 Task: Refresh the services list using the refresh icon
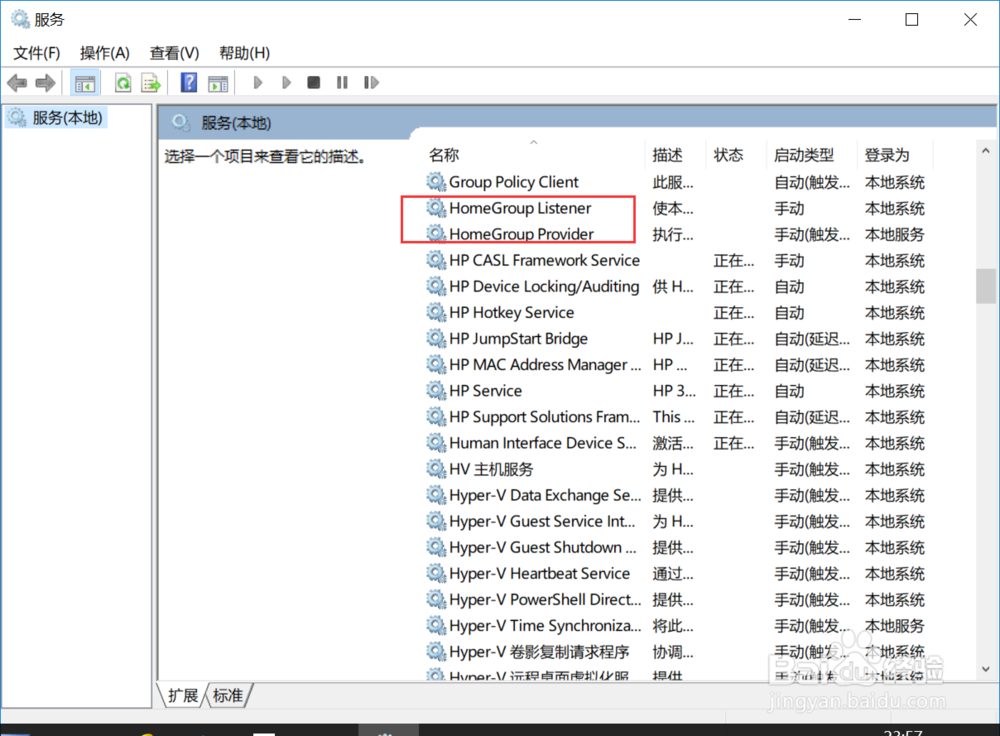tap(122, 82)
